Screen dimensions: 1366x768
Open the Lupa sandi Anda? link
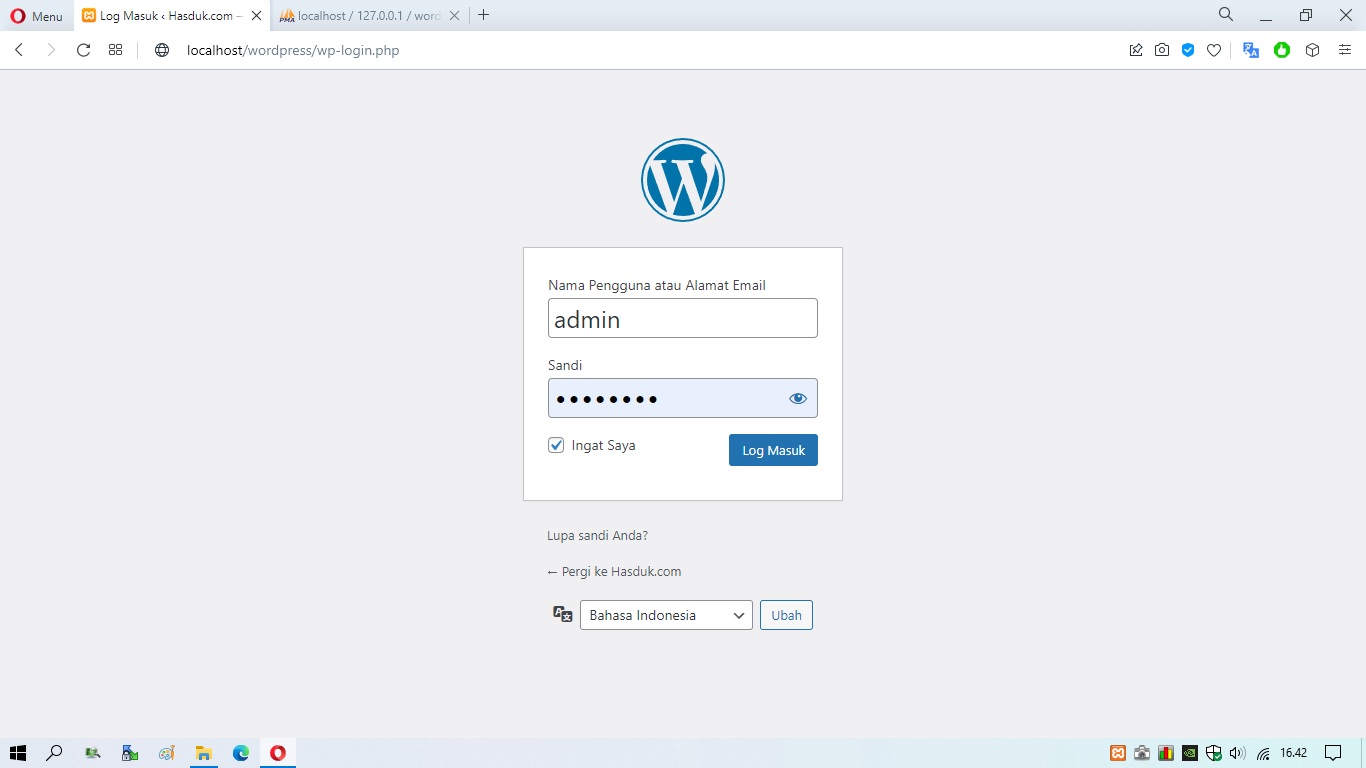pos(597,535)
